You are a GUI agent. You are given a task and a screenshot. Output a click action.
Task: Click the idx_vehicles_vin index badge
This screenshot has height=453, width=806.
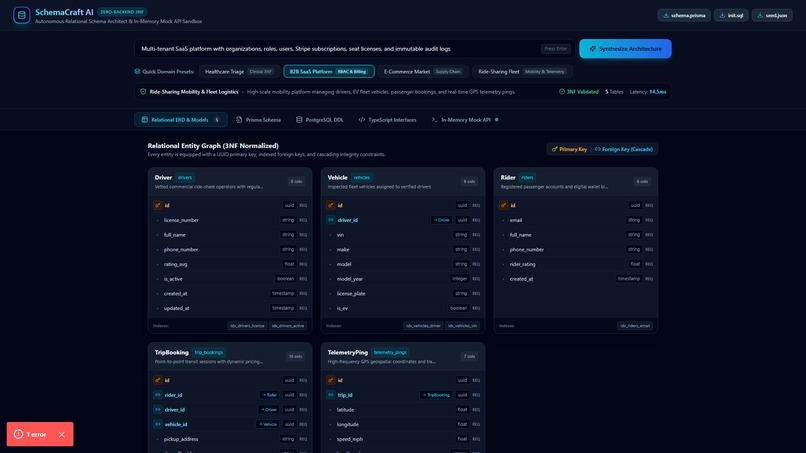[x=462, y=325]
